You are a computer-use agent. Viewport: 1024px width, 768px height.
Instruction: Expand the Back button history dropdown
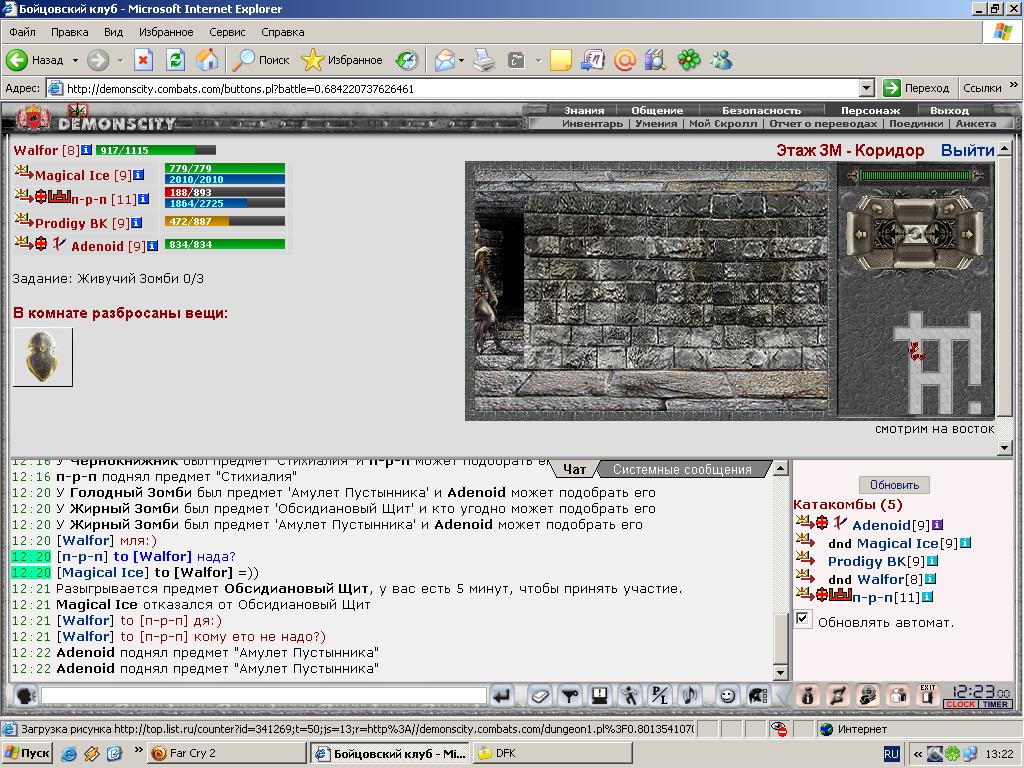pyautogui.click(x=75, y=60)
